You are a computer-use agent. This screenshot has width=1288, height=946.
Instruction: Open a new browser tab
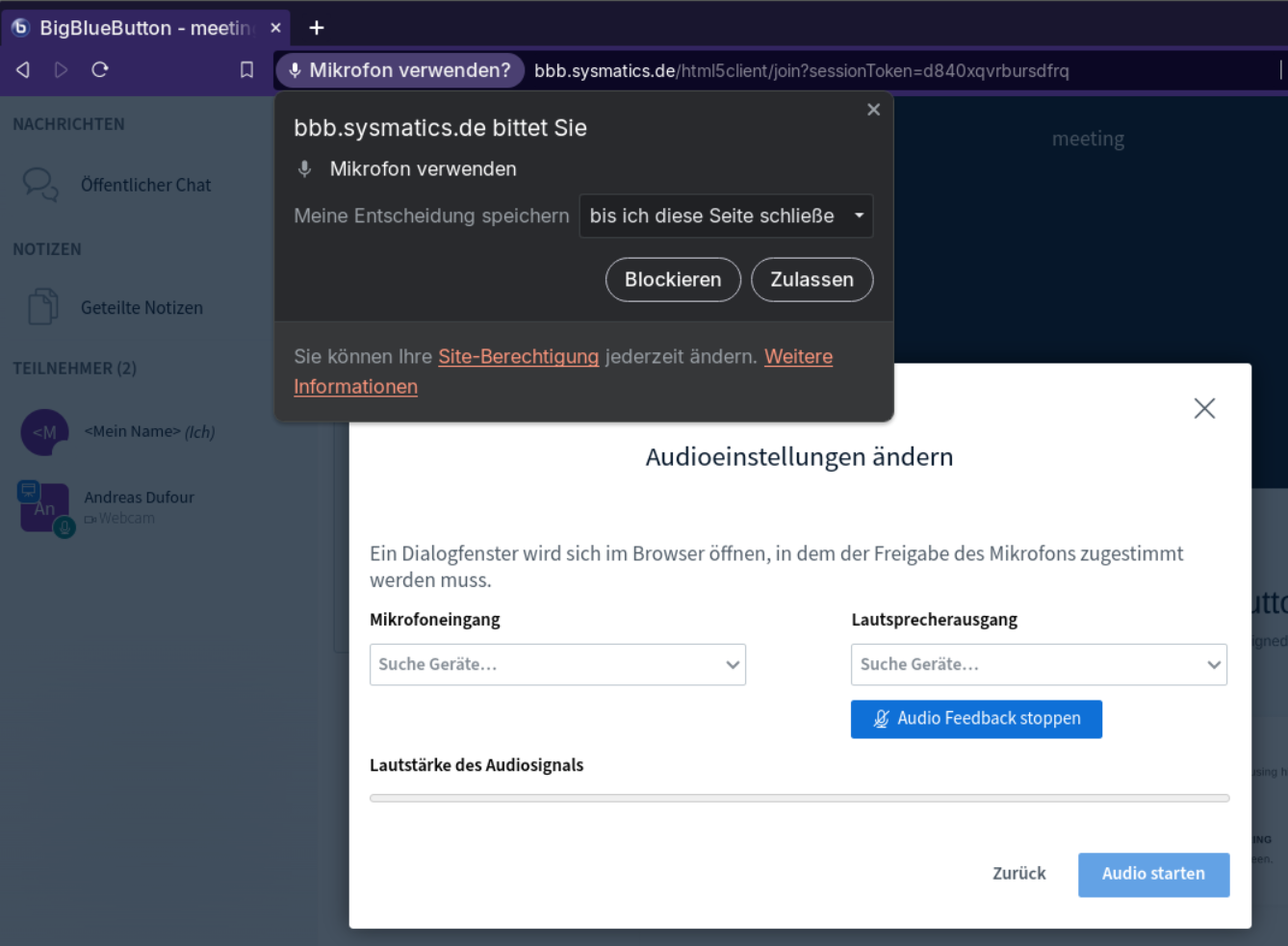pos(317,28)
